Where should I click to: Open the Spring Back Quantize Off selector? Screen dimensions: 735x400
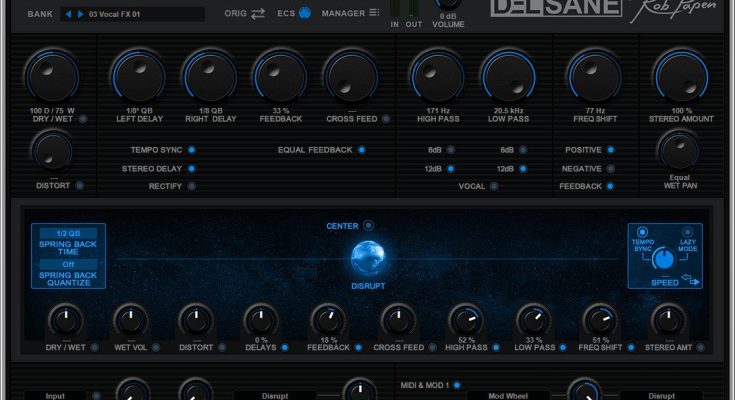click(68, 264)
